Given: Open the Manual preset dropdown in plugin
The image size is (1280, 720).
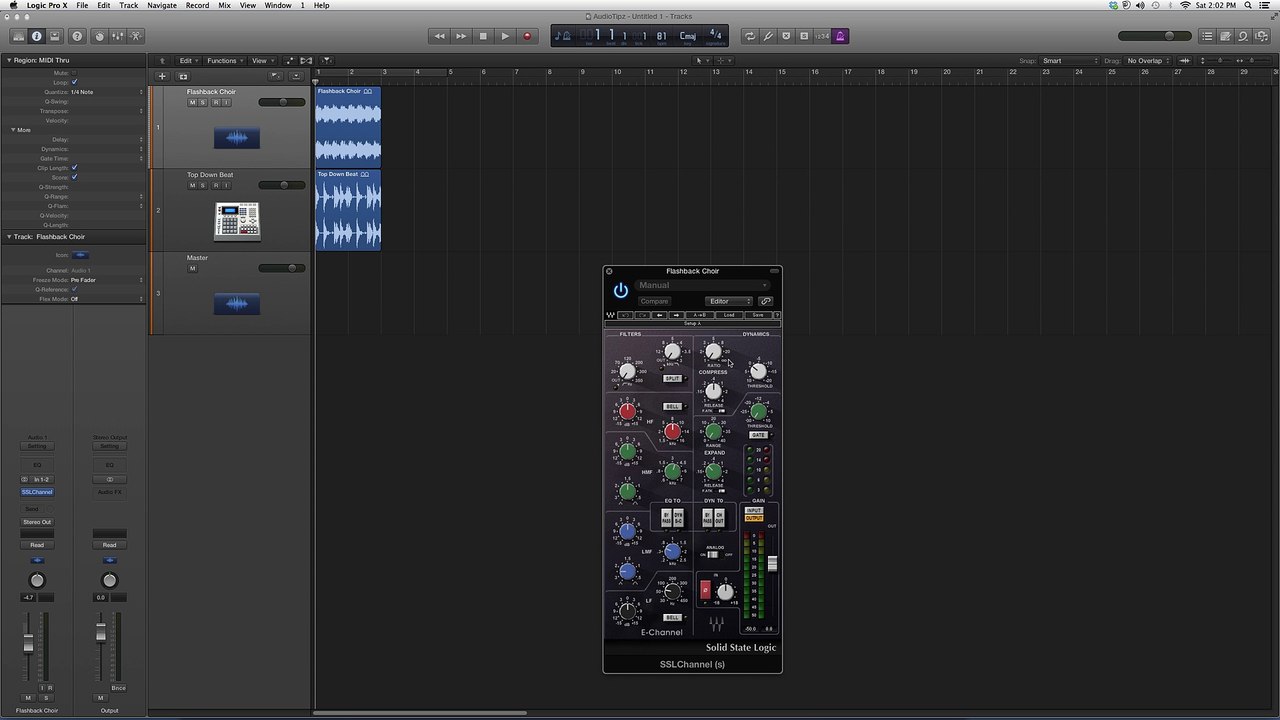Looking at the screenshot, I should [704, 285].
